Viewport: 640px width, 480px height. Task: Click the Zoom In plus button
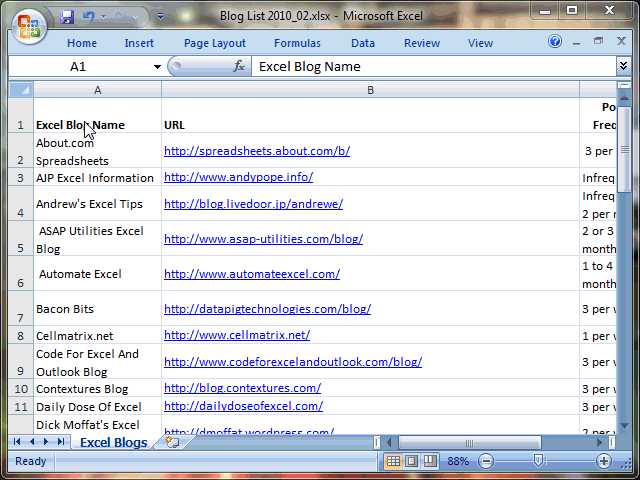pos(604,461)
